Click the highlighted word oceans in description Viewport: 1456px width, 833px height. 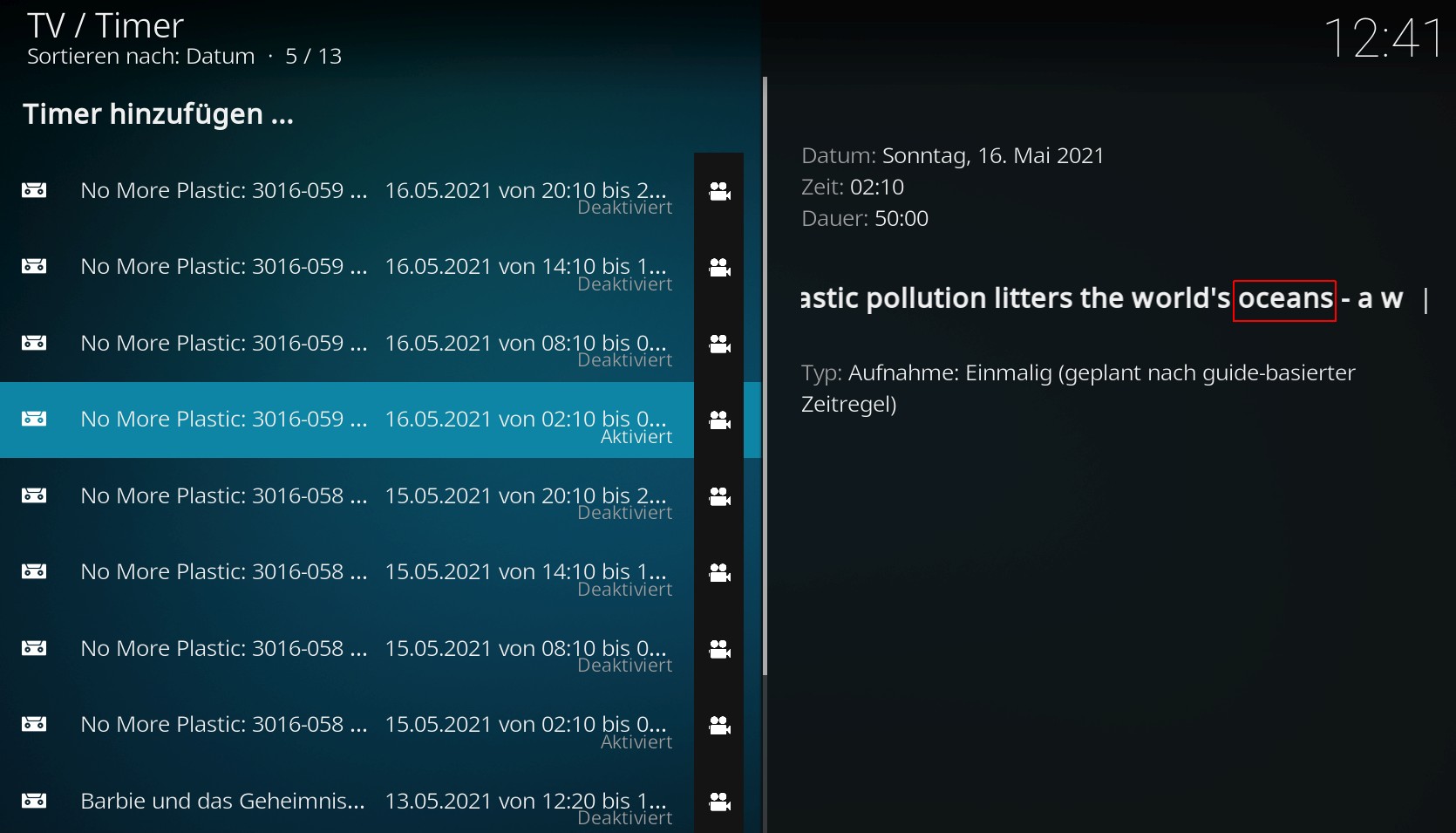click(x=1284, y=299)
